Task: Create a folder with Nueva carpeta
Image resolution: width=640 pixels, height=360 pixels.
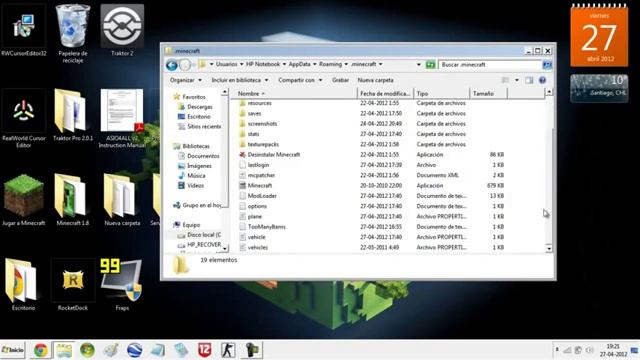Action: (376, 80)
